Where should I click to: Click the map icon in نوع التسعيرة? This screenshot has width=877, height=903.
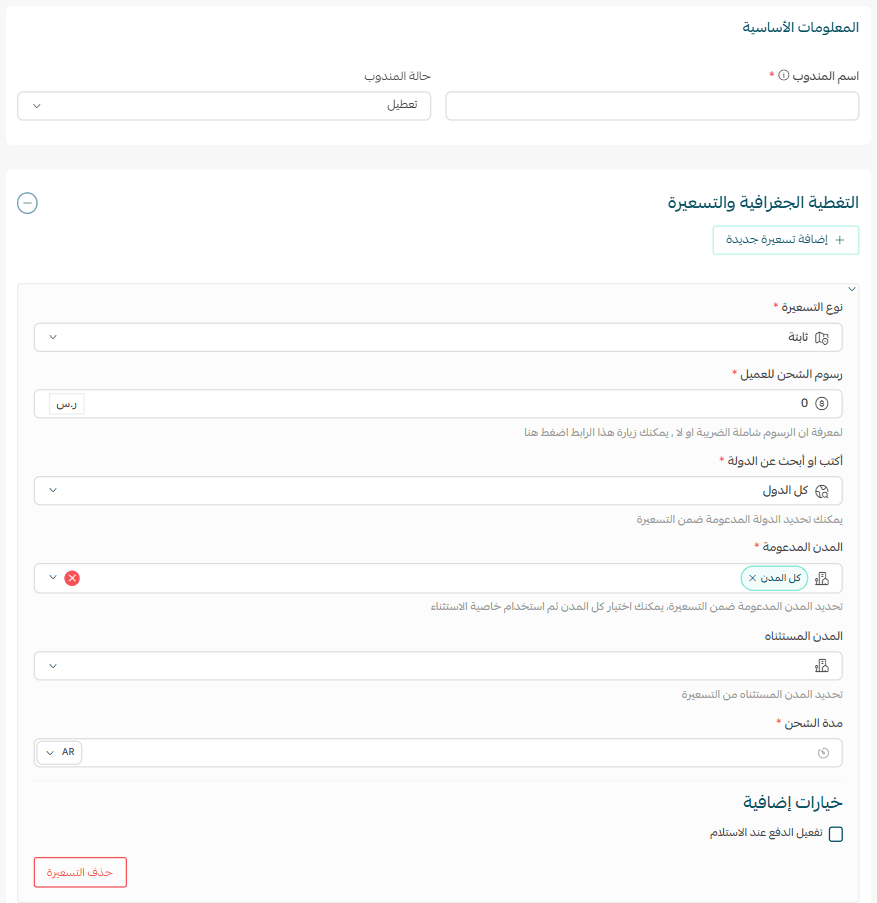point(822,338)
